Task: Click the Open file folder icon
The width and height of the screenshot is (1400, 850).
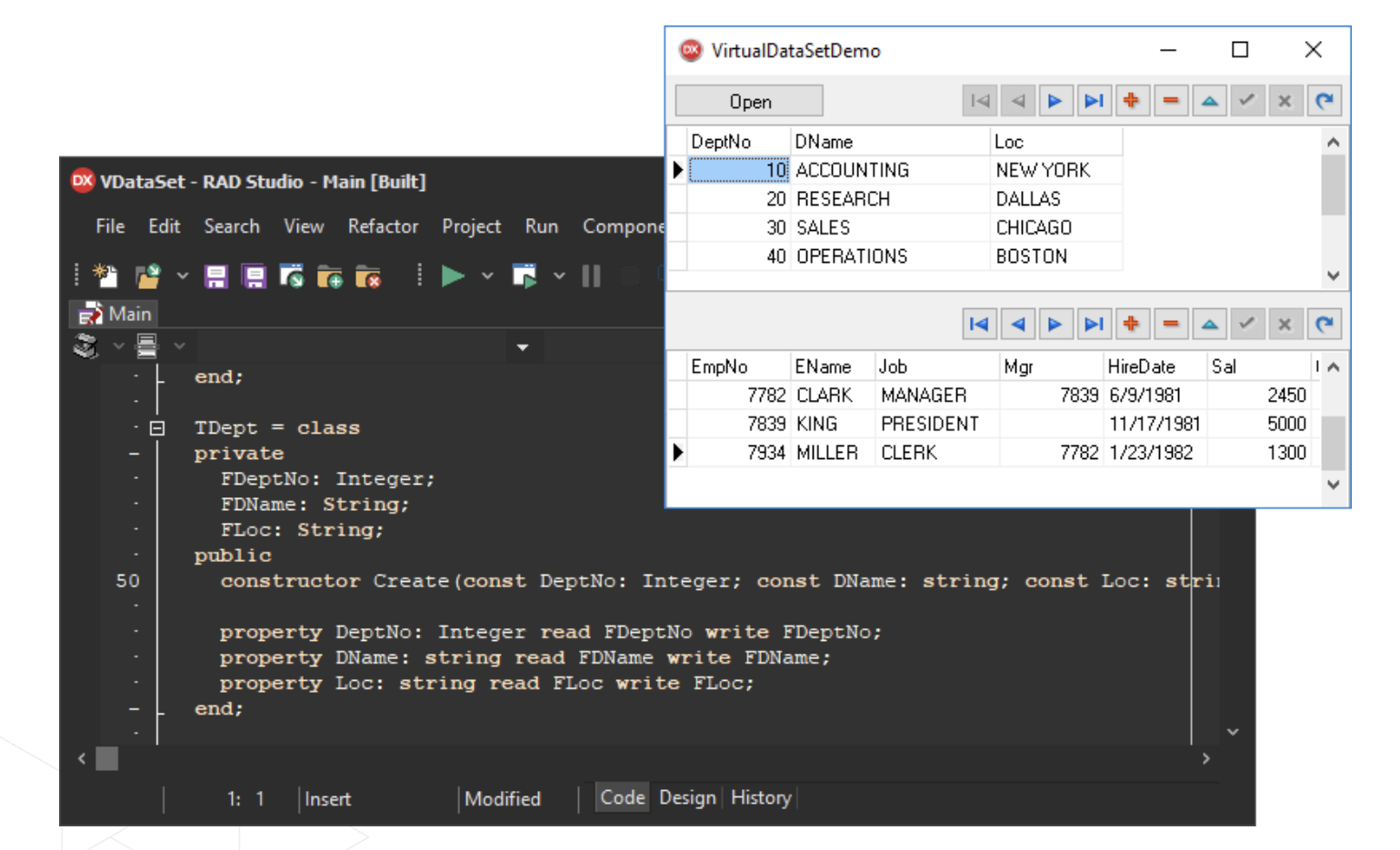Action: coord(146,275)
